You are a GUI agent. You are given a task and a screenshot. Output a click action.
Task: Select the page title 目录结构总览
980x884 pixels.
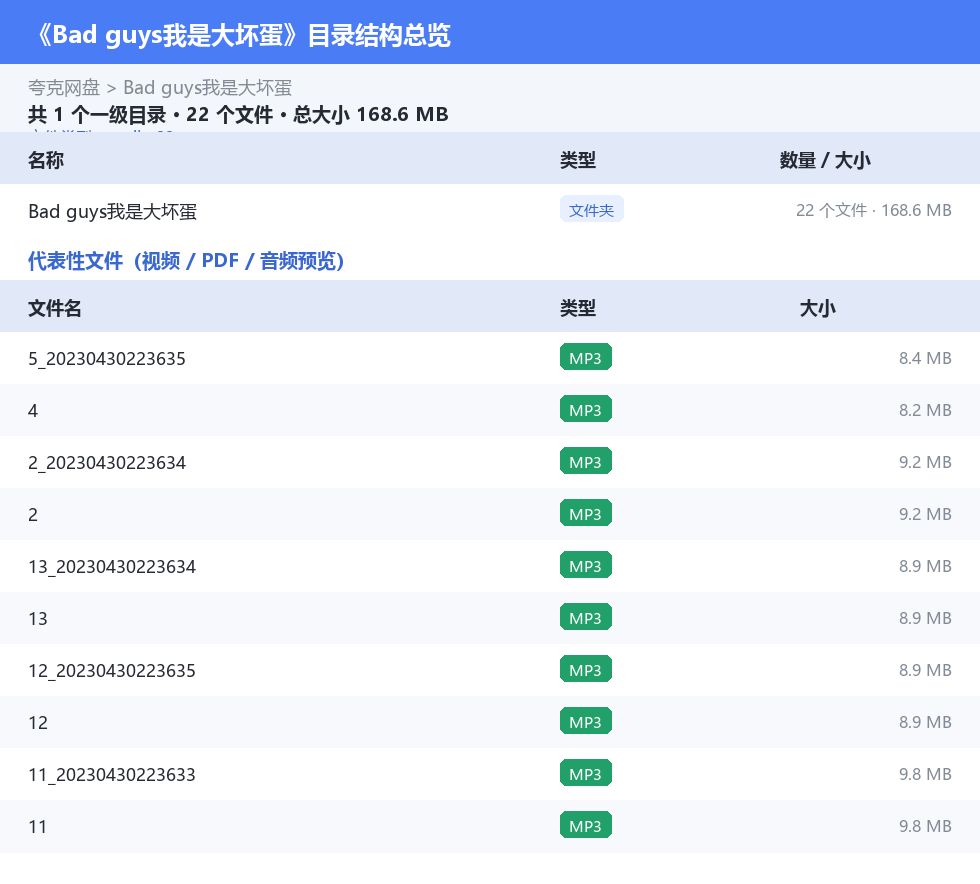pos(379,35)
